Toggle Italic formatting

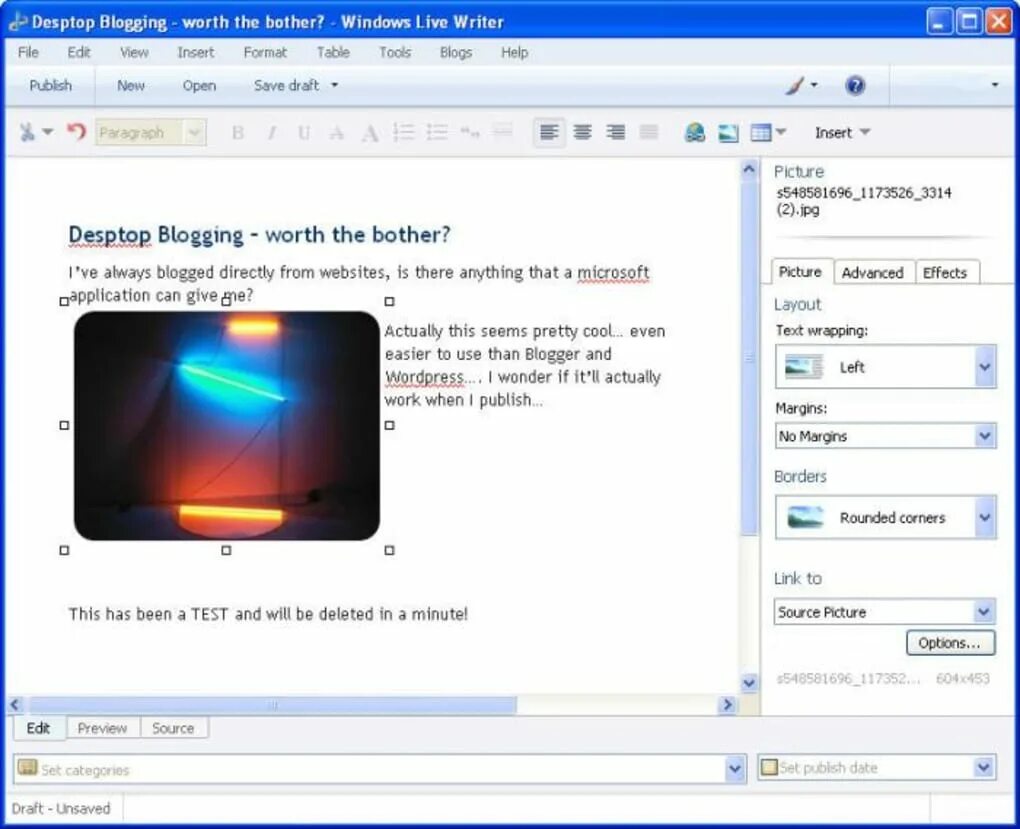[272, 133]
